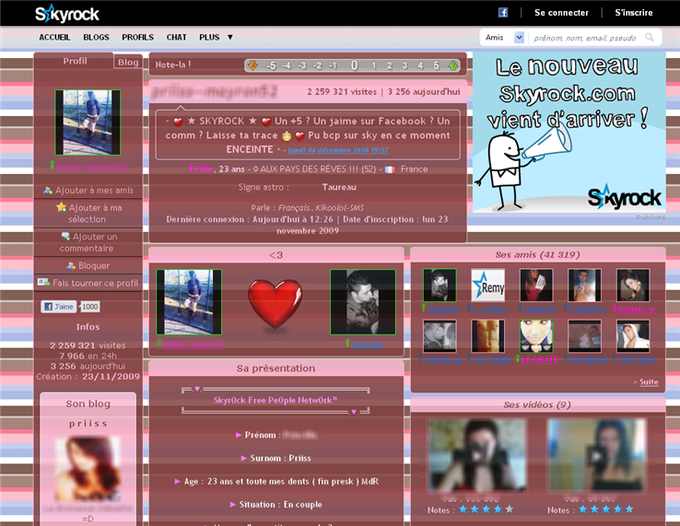Click the 'Taureau' astro sign text

point(339,187)
